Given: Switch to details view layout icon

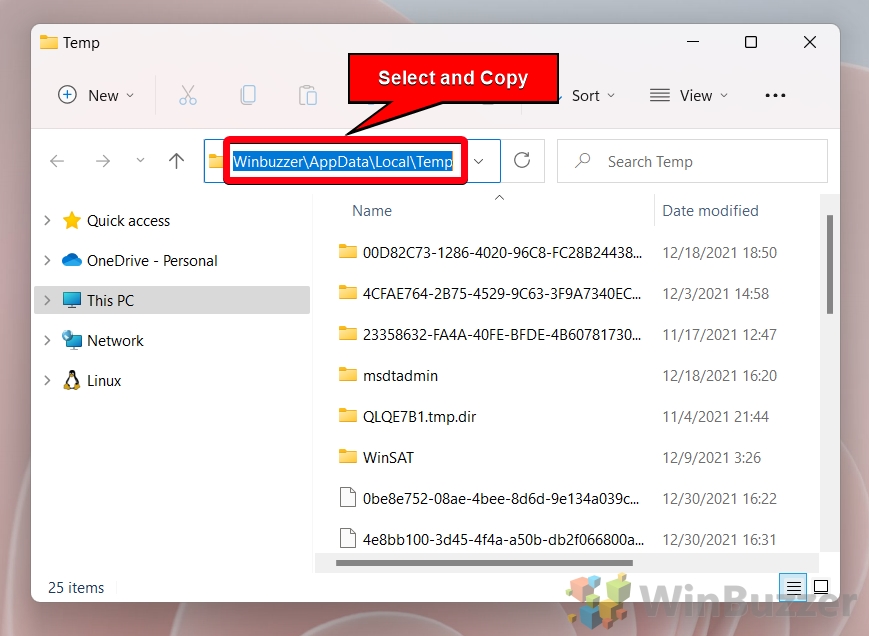Looking at the screenshot, I should (x=794, y=587).
